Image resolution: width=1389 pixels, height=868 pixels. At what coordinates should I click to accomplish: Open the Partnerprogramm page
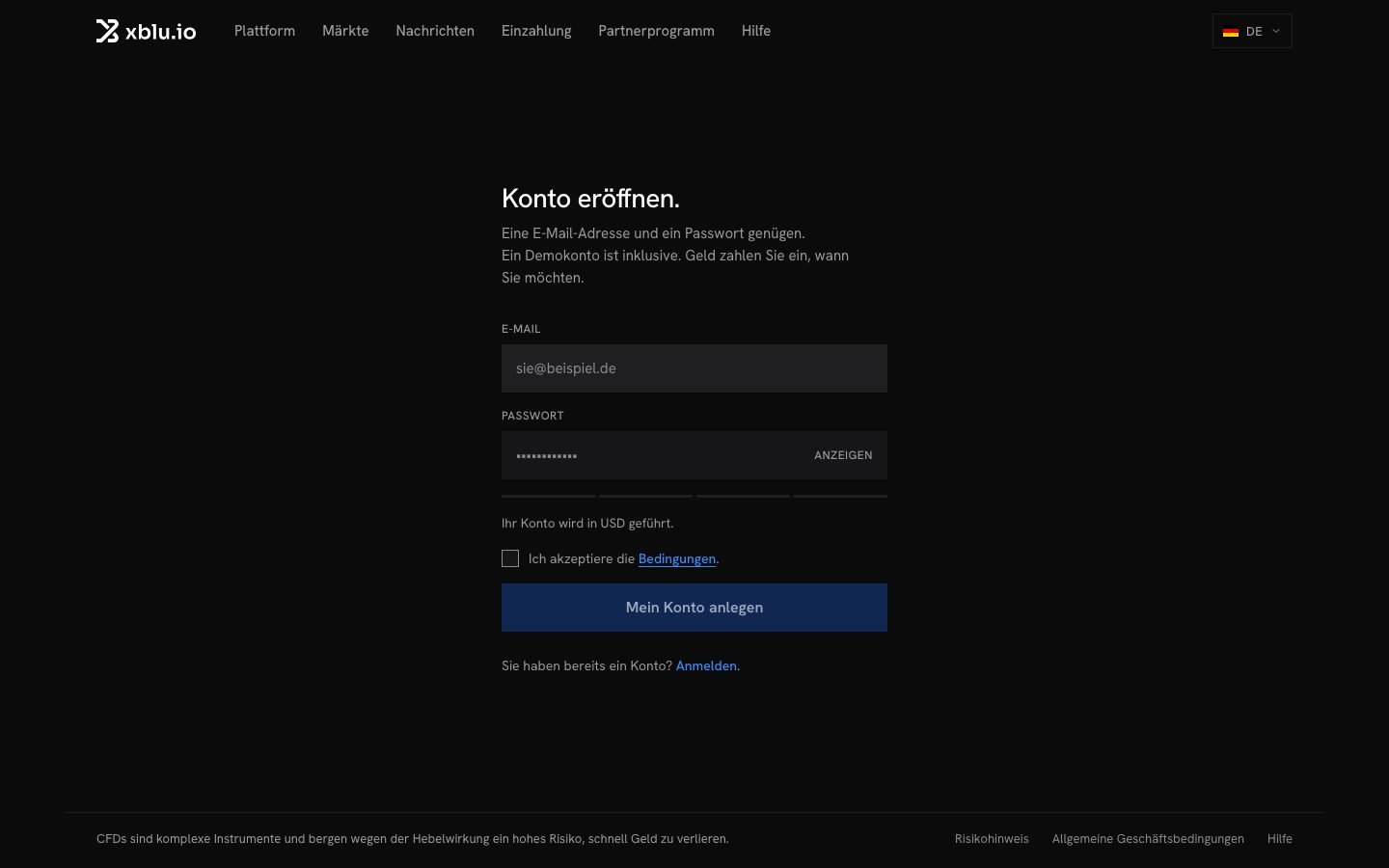pyautogui.click(x=656, y=31)
